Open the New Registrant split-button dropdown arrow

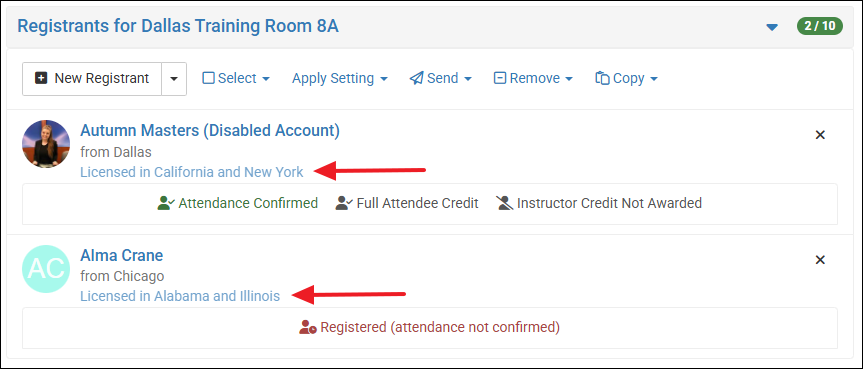click(x=174, y=79)
